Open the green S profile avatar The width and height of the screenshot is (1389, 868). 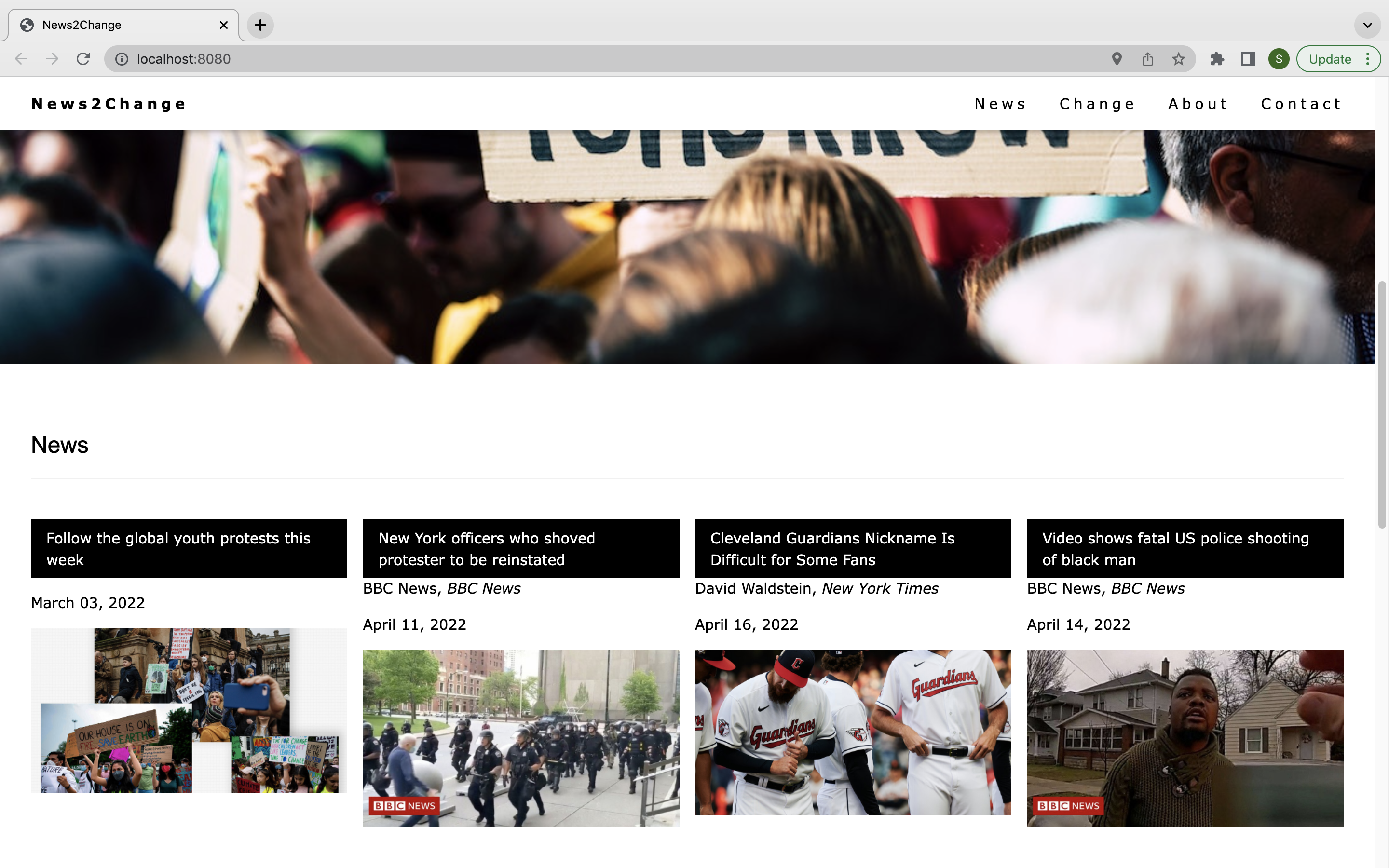point(1278,58)
